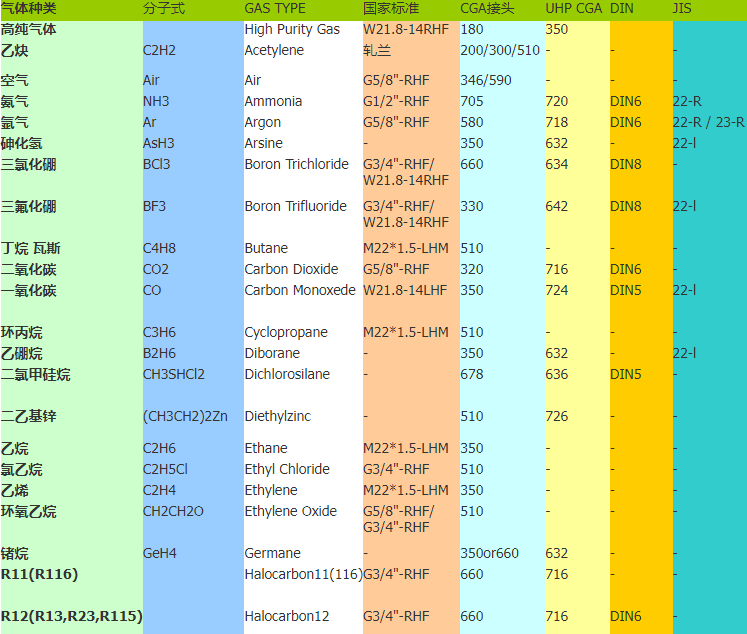747x634 pixels.
Task: Select the 'Carbon Dioxide' cell
Action: click(x=291, y=269)
